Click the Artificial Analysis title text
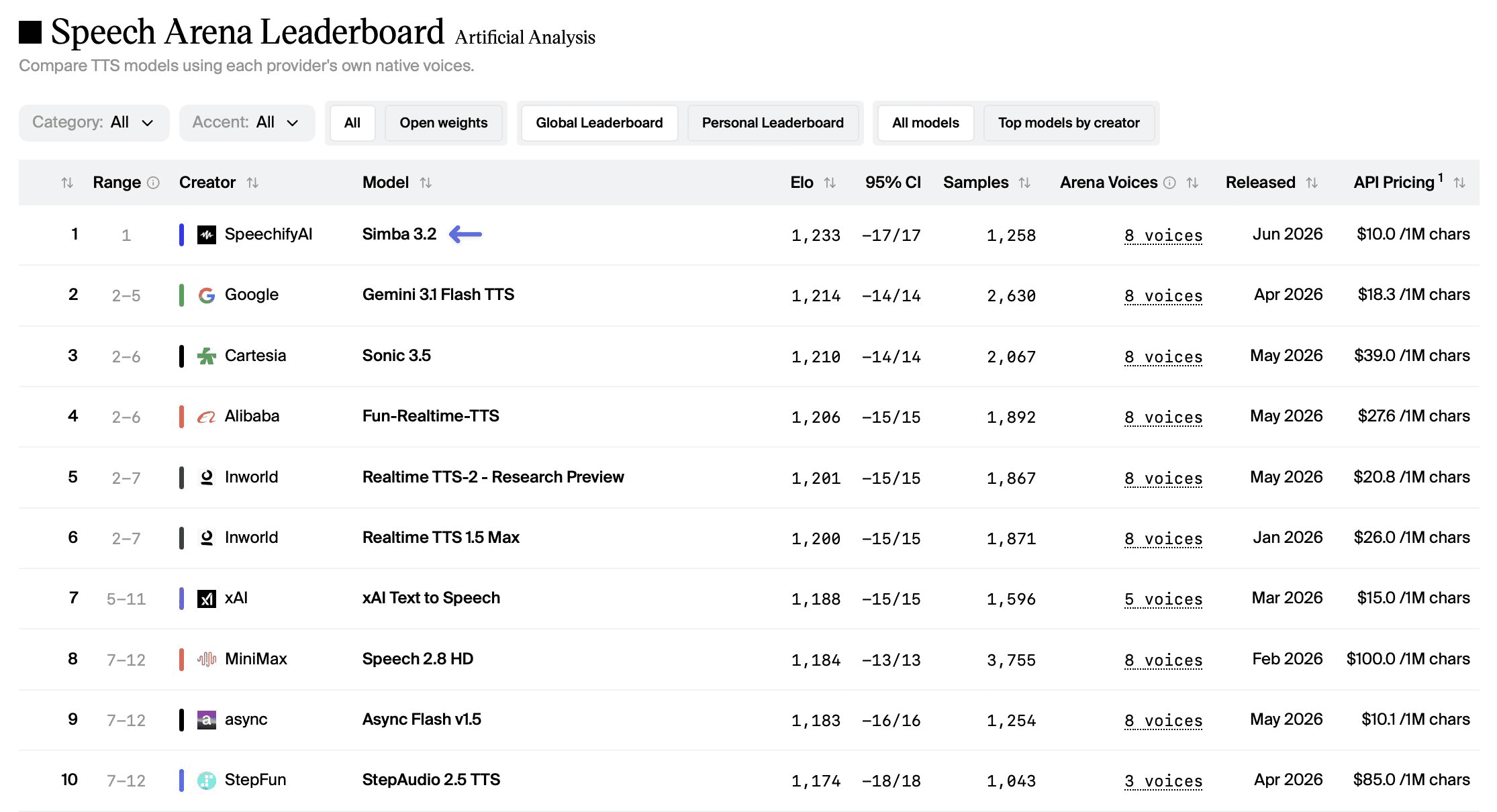Screen dimensions: 1497x812 (x=525, y=38)
